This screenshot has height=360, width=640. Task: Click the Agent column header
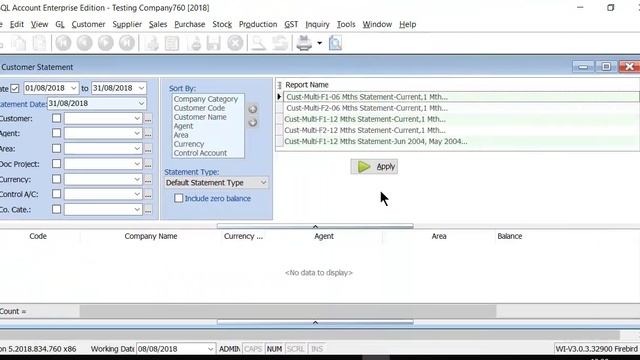(x=324, y=236)
